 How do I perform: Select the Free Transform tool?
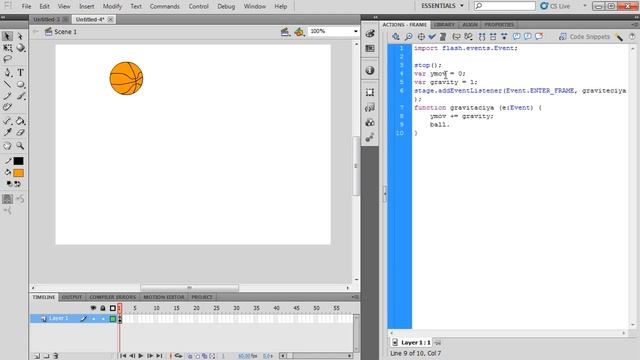7,48
